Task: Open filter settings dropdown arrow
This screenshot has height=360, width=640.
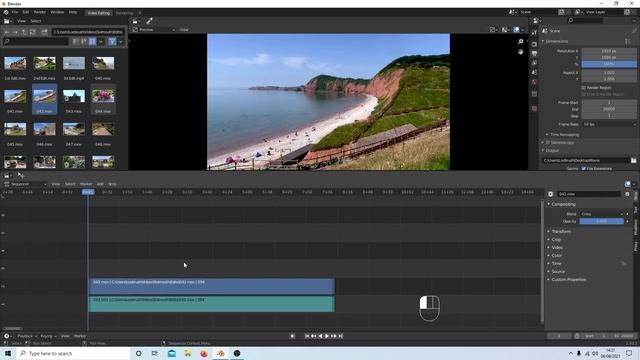Action: click(x=120, y=41)
